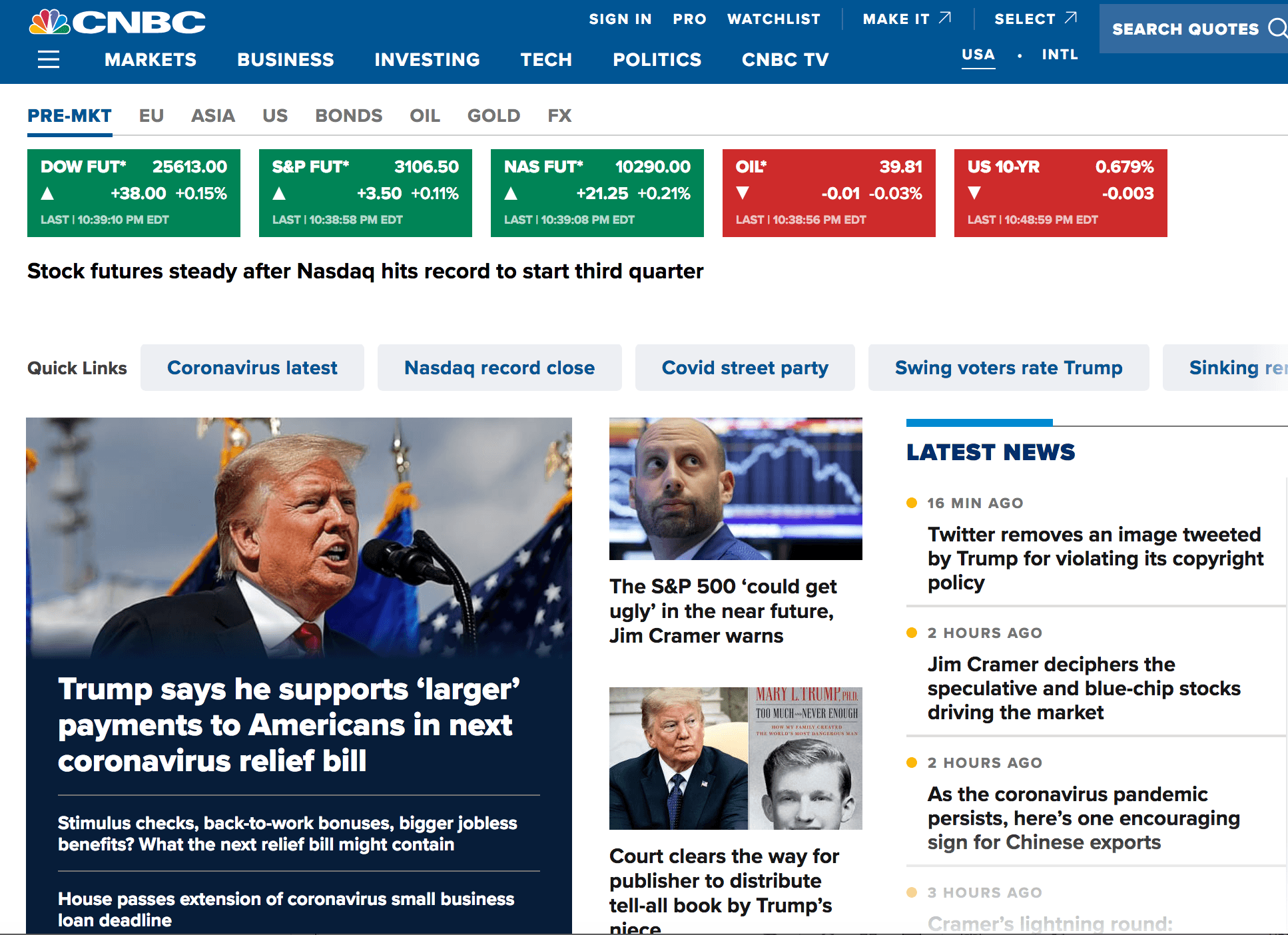Click the Nasdaq record close quick link
Viewport: 1288px width, 935px height.
(499, 368)
